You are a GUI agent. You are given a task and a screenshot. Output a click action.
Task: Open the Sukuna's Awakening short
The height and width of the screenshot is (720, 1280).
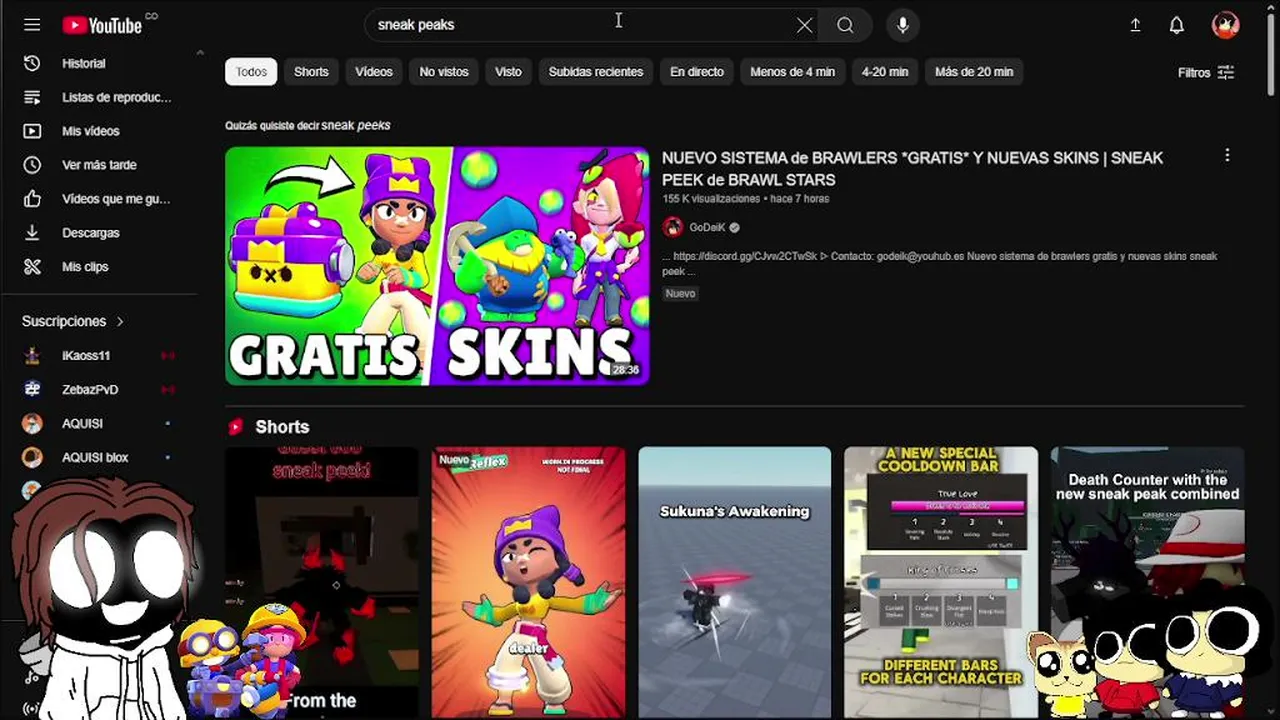(735, 582)
